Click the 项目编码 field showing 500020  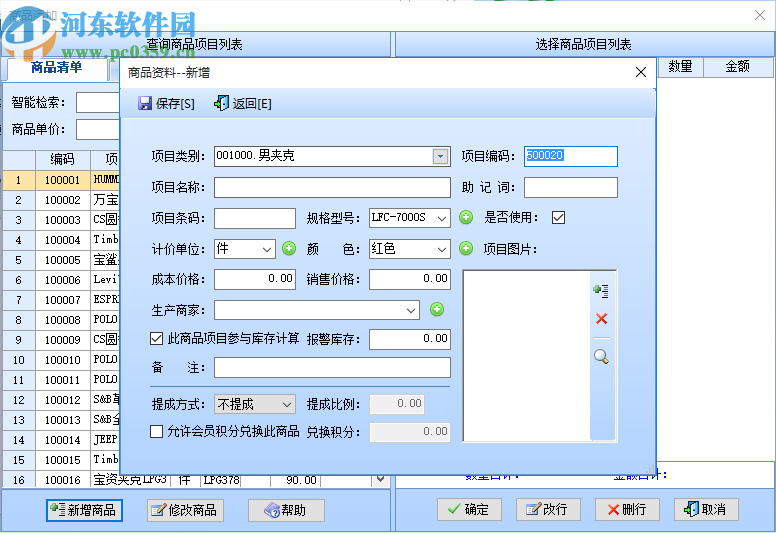click(571, 156)
